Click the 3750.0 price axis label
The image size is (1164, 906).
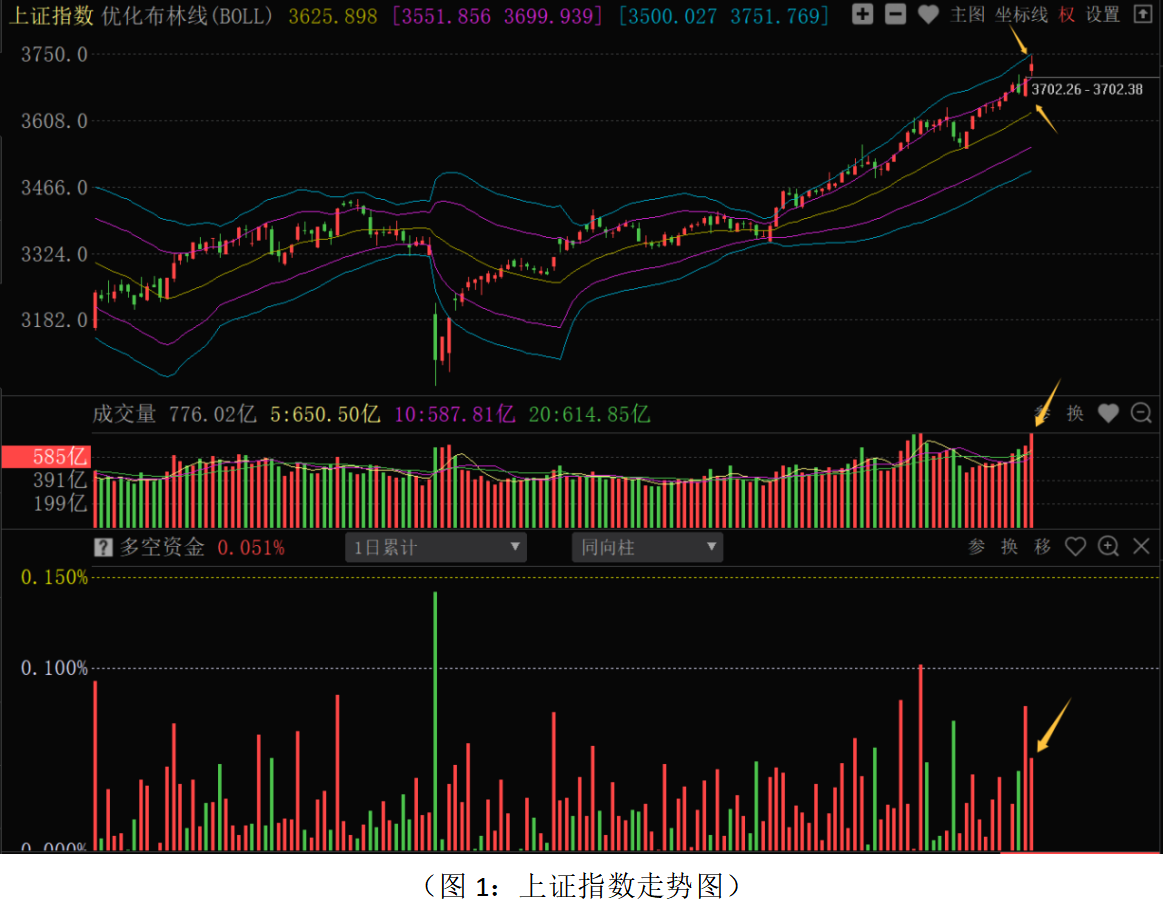pyautogui.click(x=54, y=54)
